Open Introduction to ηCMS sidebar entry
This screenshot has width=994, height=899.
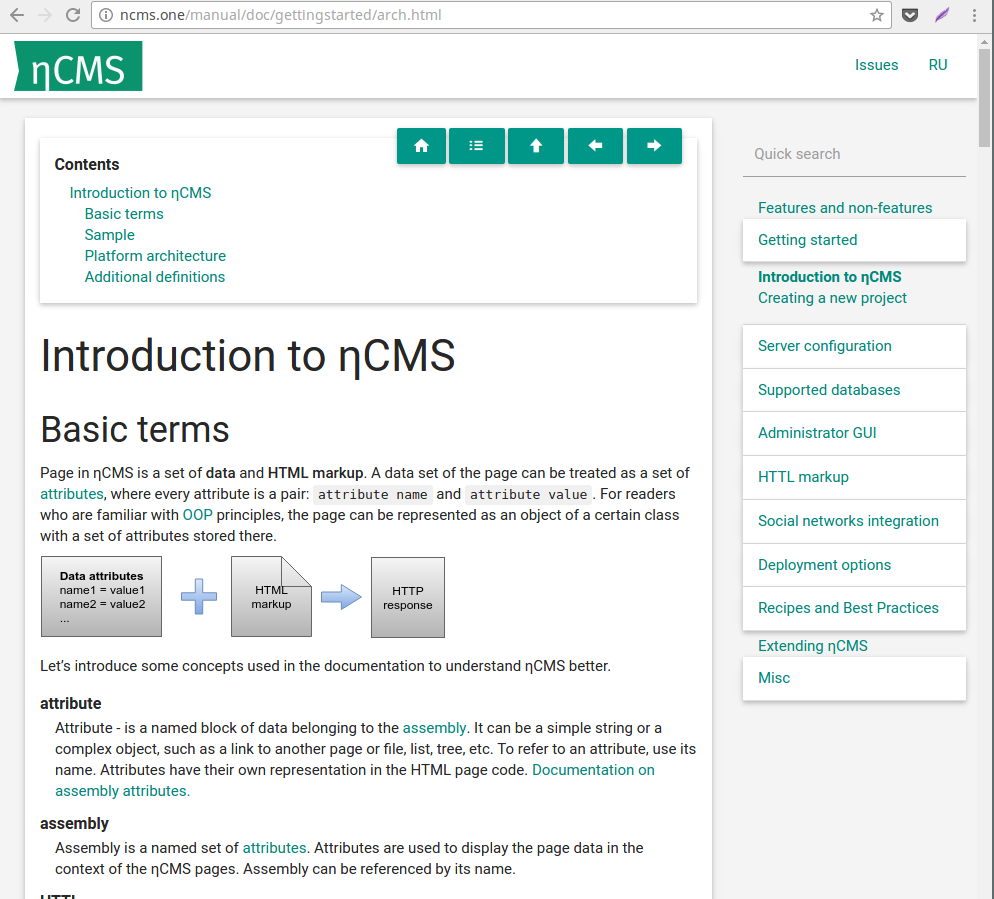(x=829, y=277)
